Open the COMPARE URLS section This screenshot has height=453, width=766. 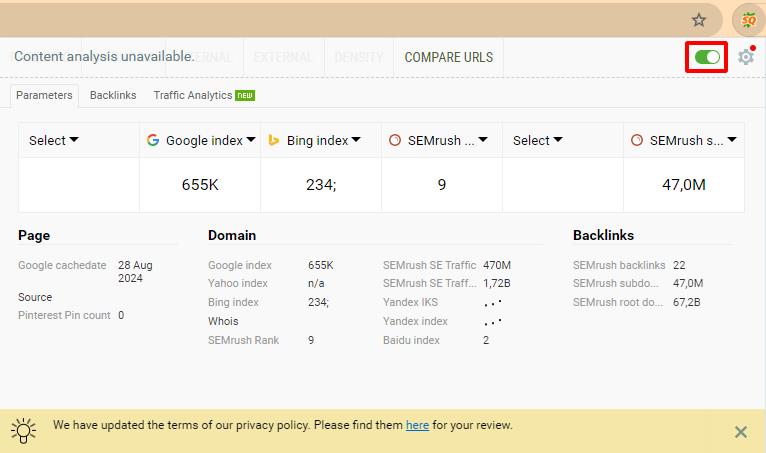tap(448, 58)
